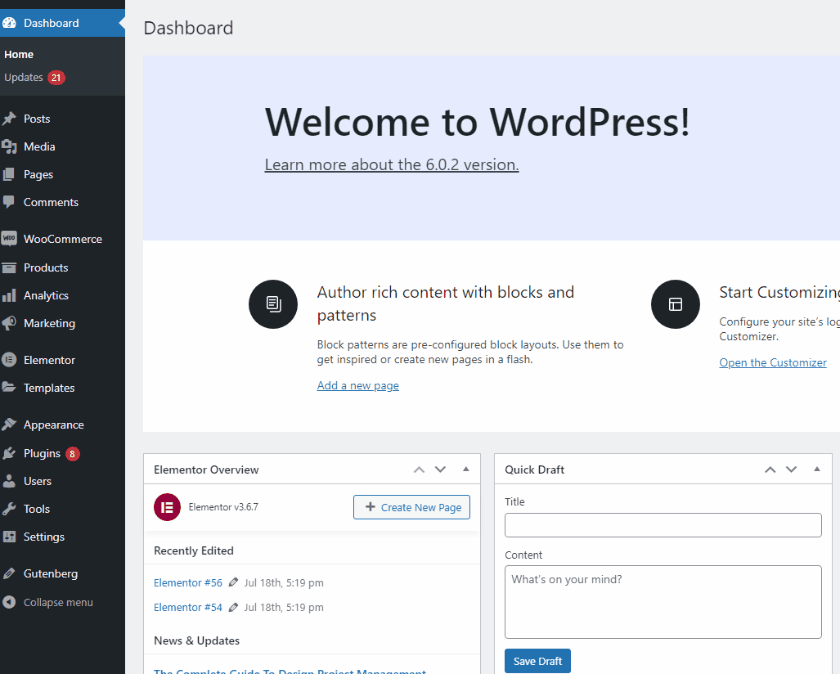Open the Posts menu

tap(37, 119)
